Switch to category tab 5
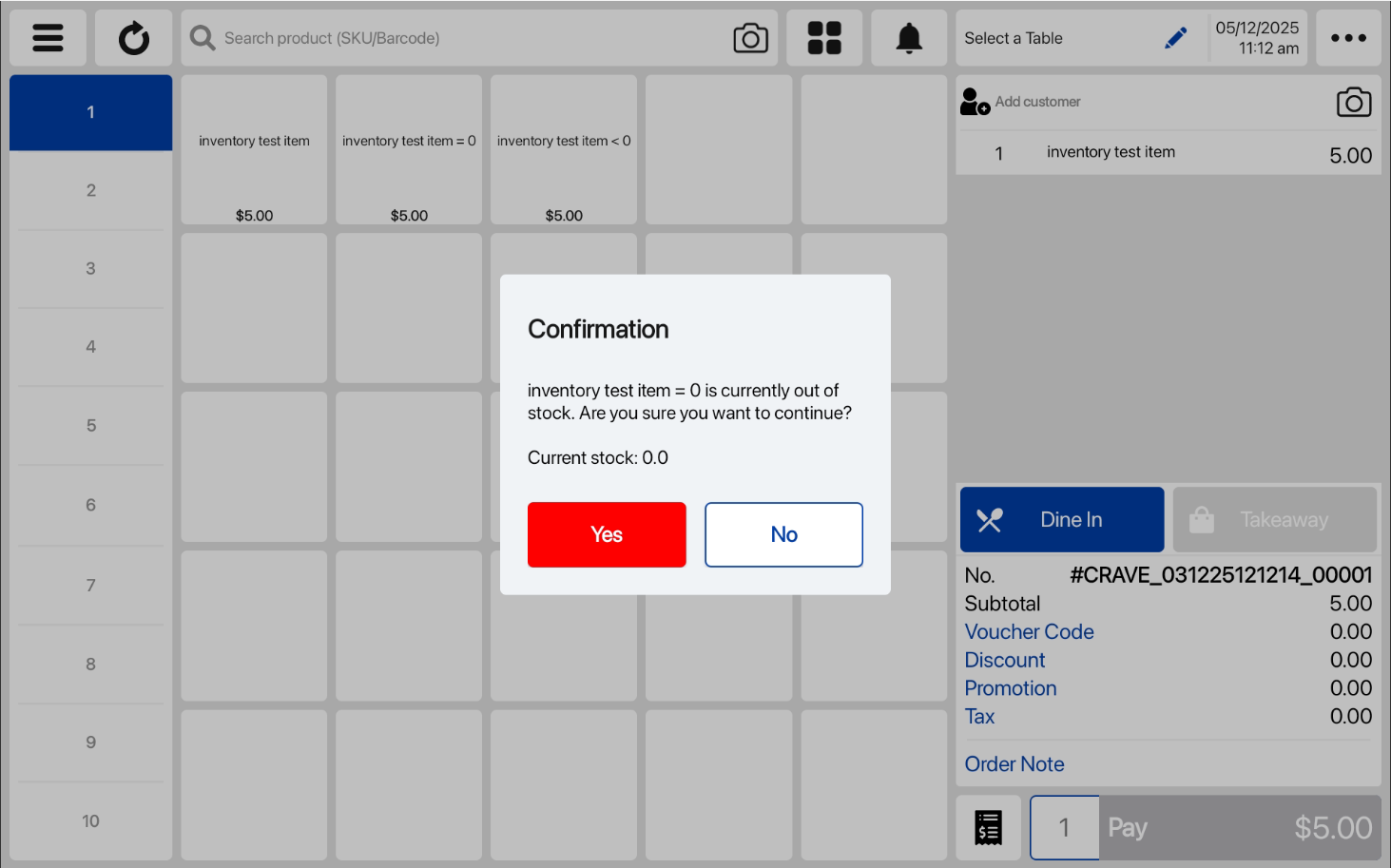 (91, 425)
